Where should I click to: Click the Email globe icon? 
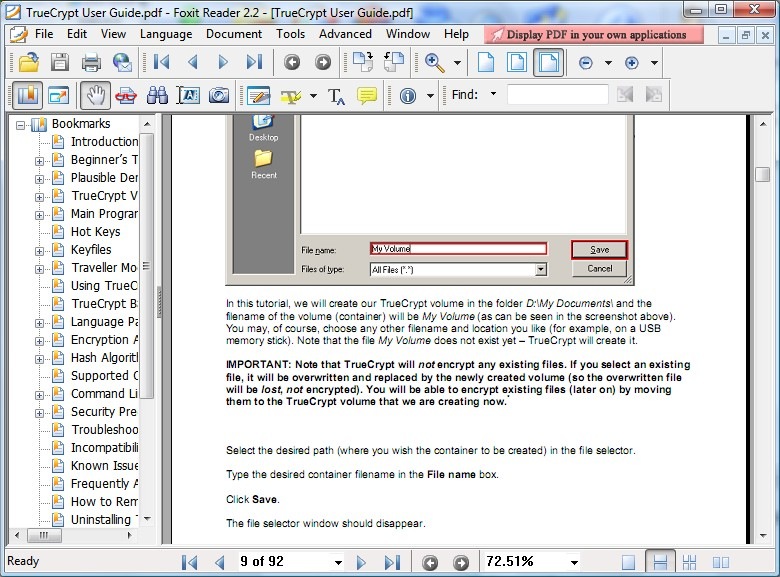(x=122, y=62)
